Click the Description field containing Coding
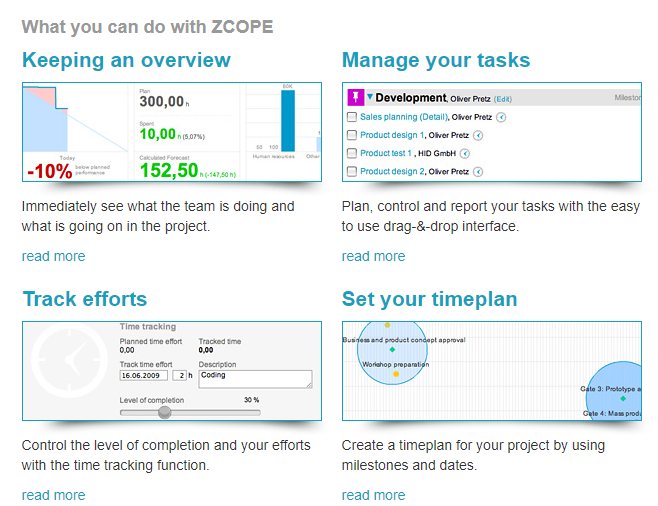This screenshot has height=506, width=658. click(255, 379)
